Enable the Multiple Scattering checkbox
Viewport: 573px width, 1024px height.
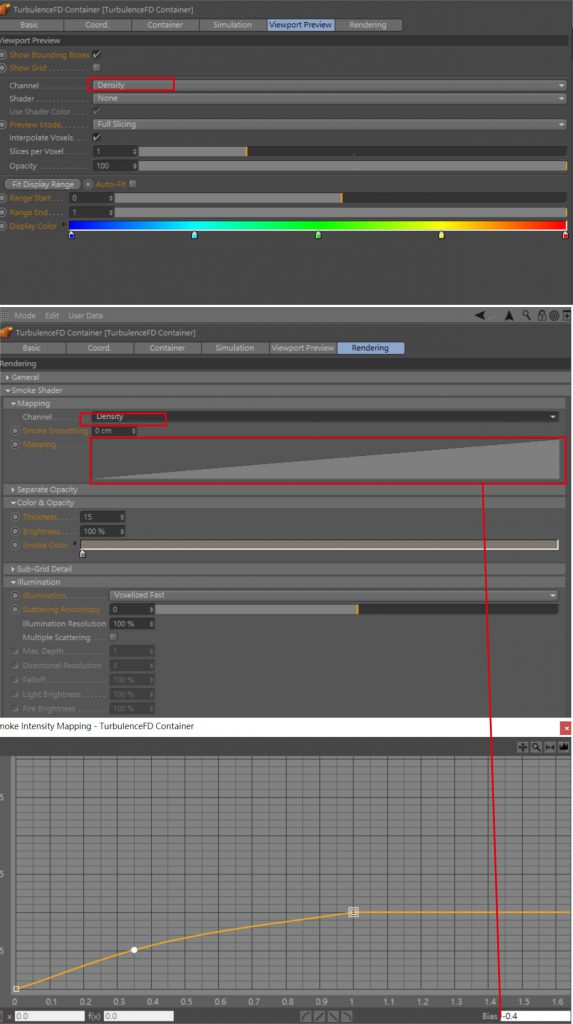(x=113, y=637)
